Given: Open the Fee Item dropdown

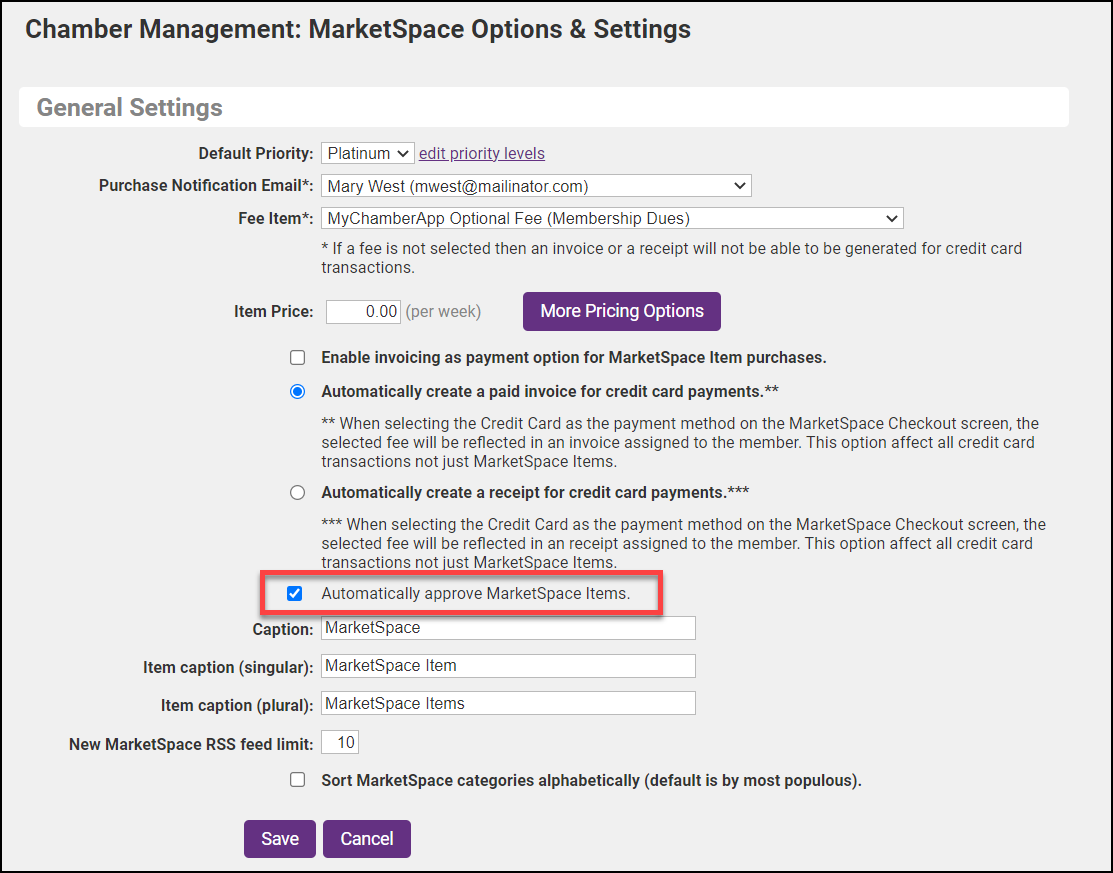Looking at the screenshot, I should pos(611,218).
